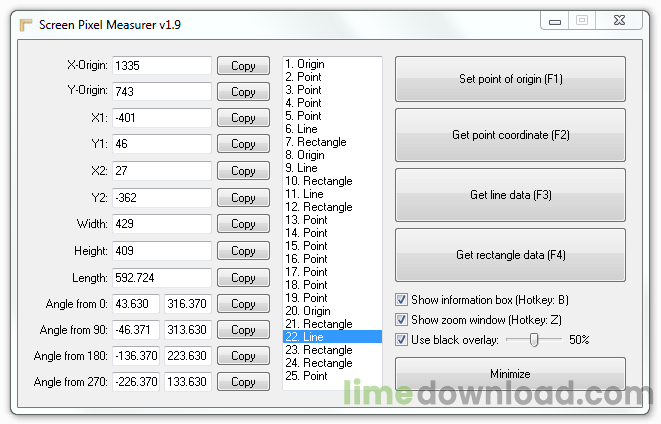This screenshot has height=424, width=661.
Task: Copy the X2 value
Action: coord(243,171)
